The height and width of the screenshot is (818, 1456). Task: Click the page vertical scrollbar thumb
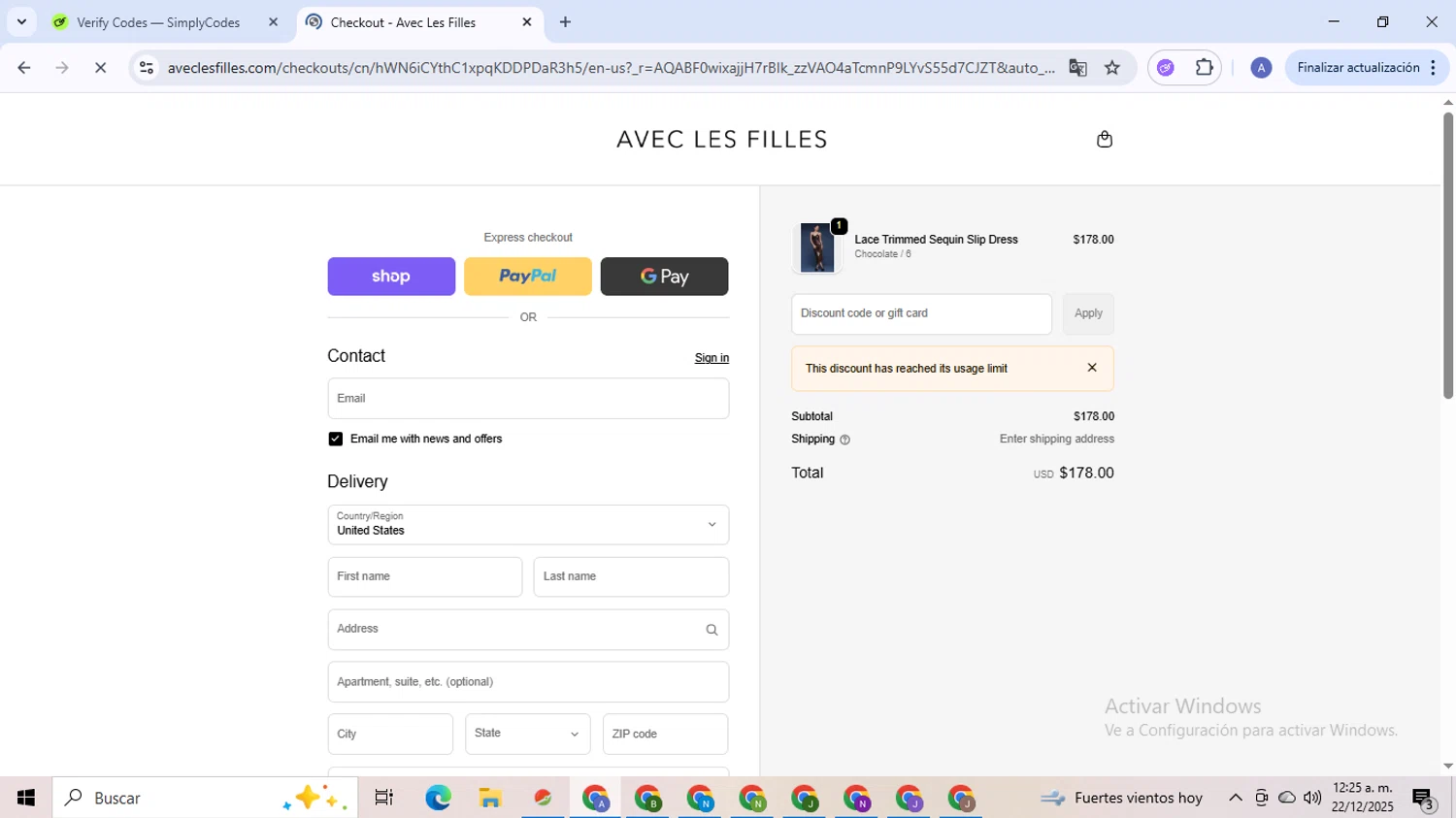coord(1447,256)
